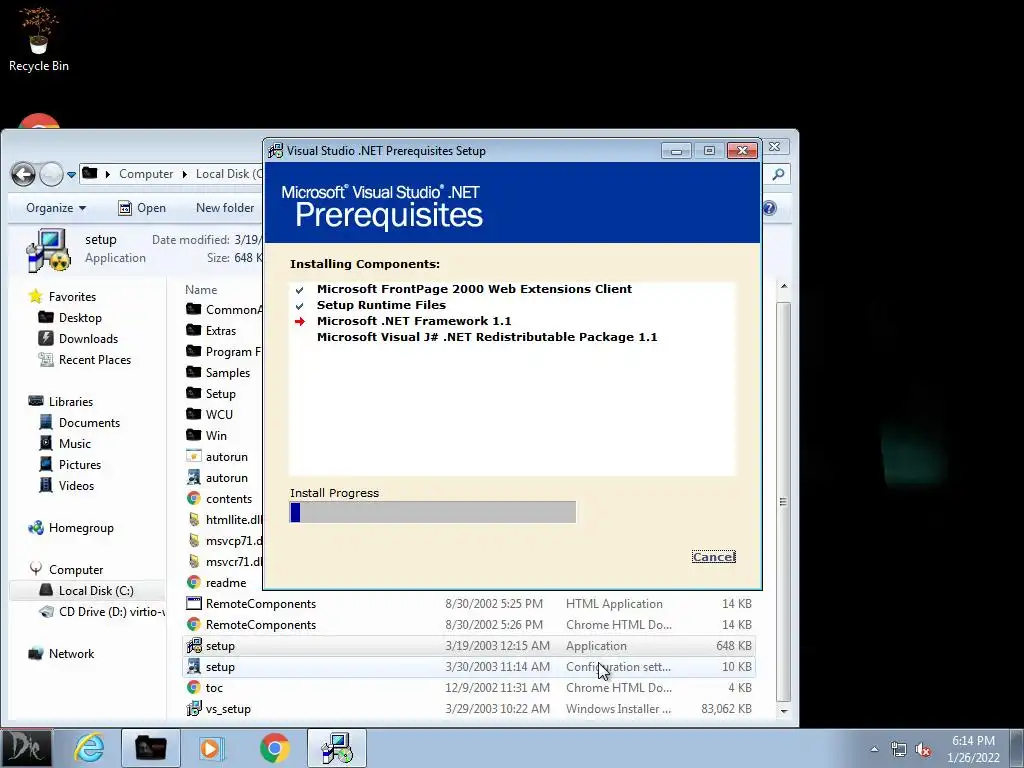
Task: Select Network in navigation pane
Action: click(71, 654)
